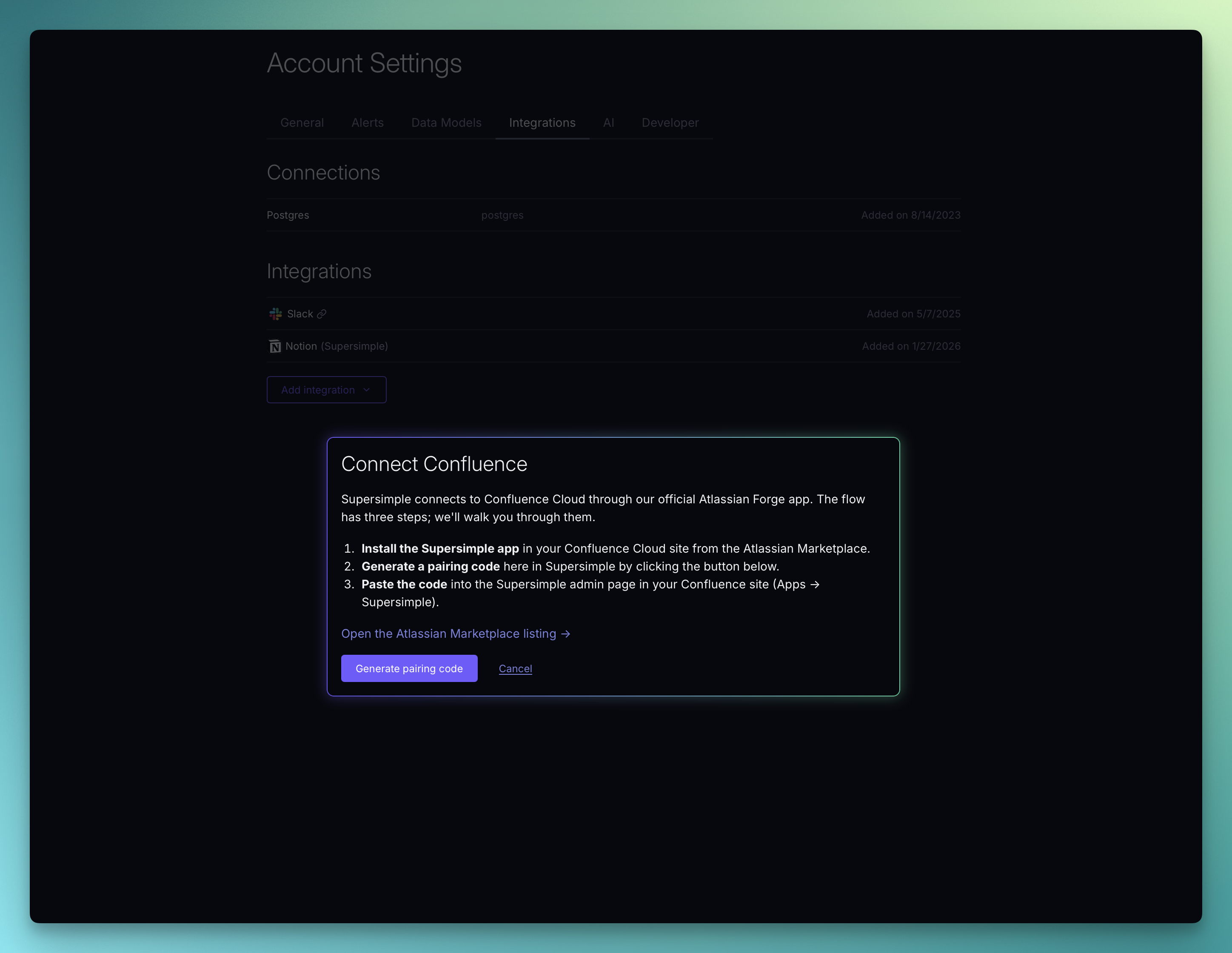1232x953 pixels.
Task: Open the Atlassian Marketplace listing link
Action: click(x=456, y=633)
